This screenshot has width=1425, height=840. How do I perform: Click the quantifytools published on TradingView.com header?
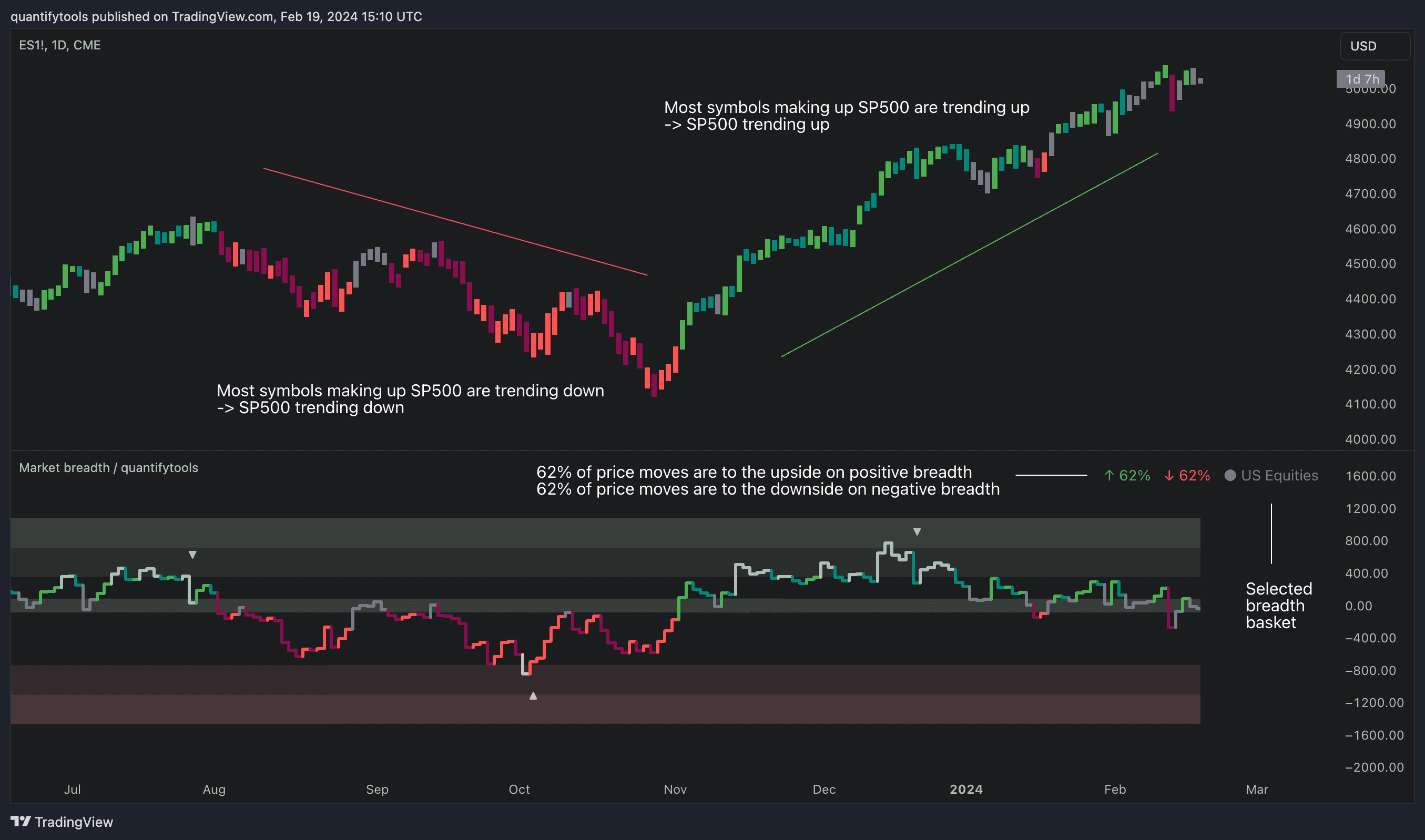[x=216, y=16]
